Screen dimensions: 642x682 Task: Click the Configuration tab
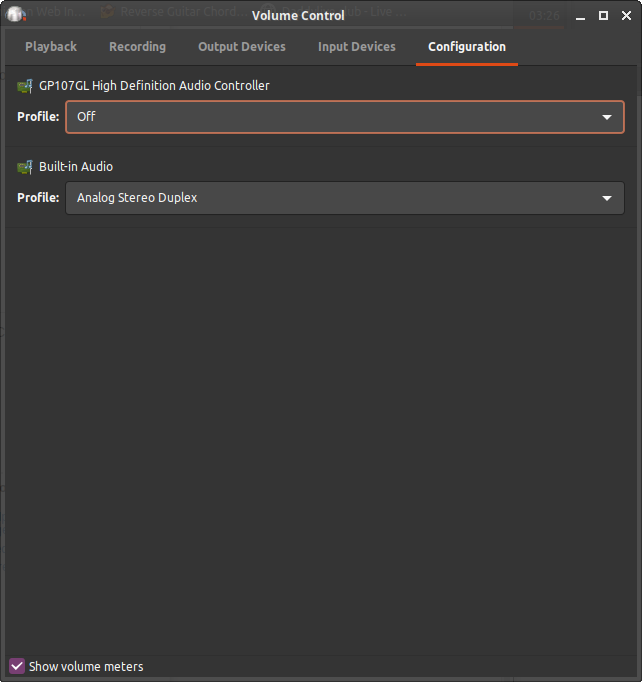[466, 47]
